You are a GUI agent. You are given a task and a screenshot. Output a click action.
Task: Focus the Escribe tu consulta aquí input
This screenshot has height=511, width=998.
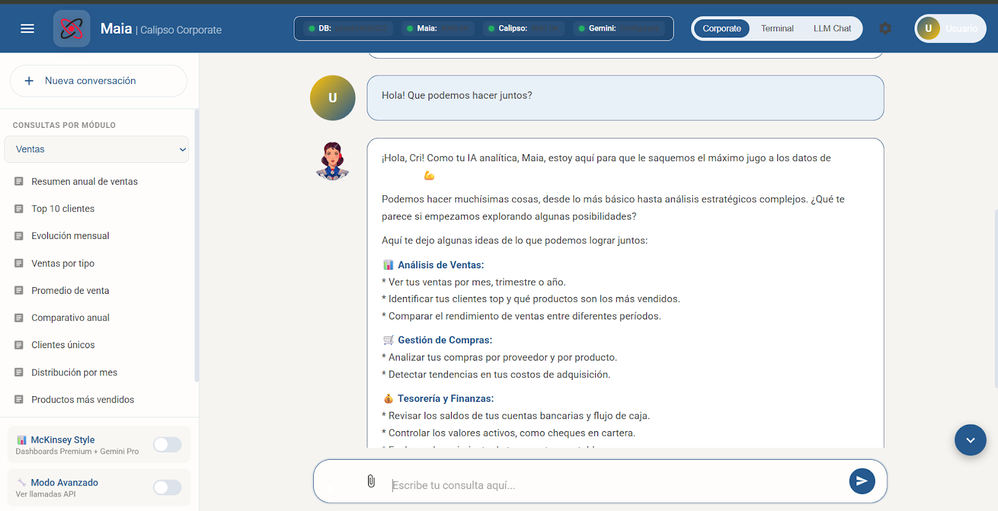click(x=614, y=485)
